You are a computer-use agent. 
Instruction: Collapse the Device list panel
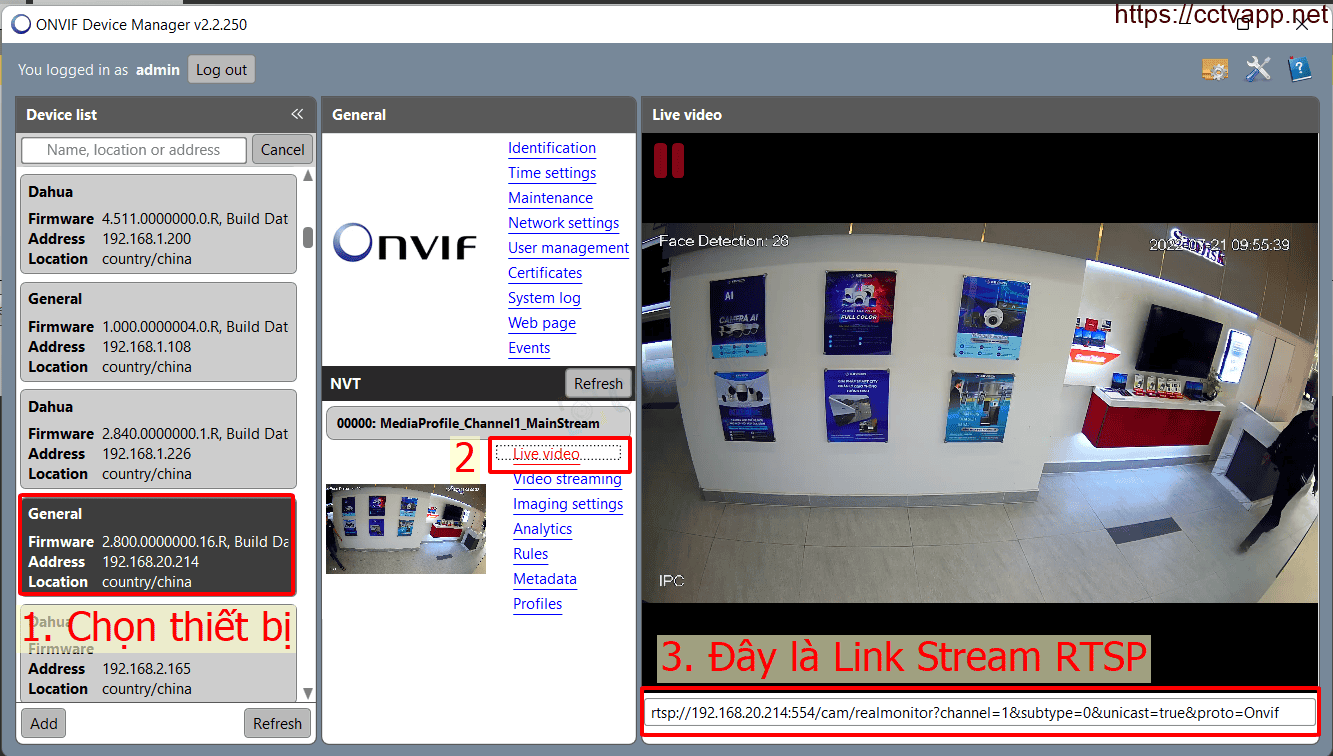(x=297, y=114)
